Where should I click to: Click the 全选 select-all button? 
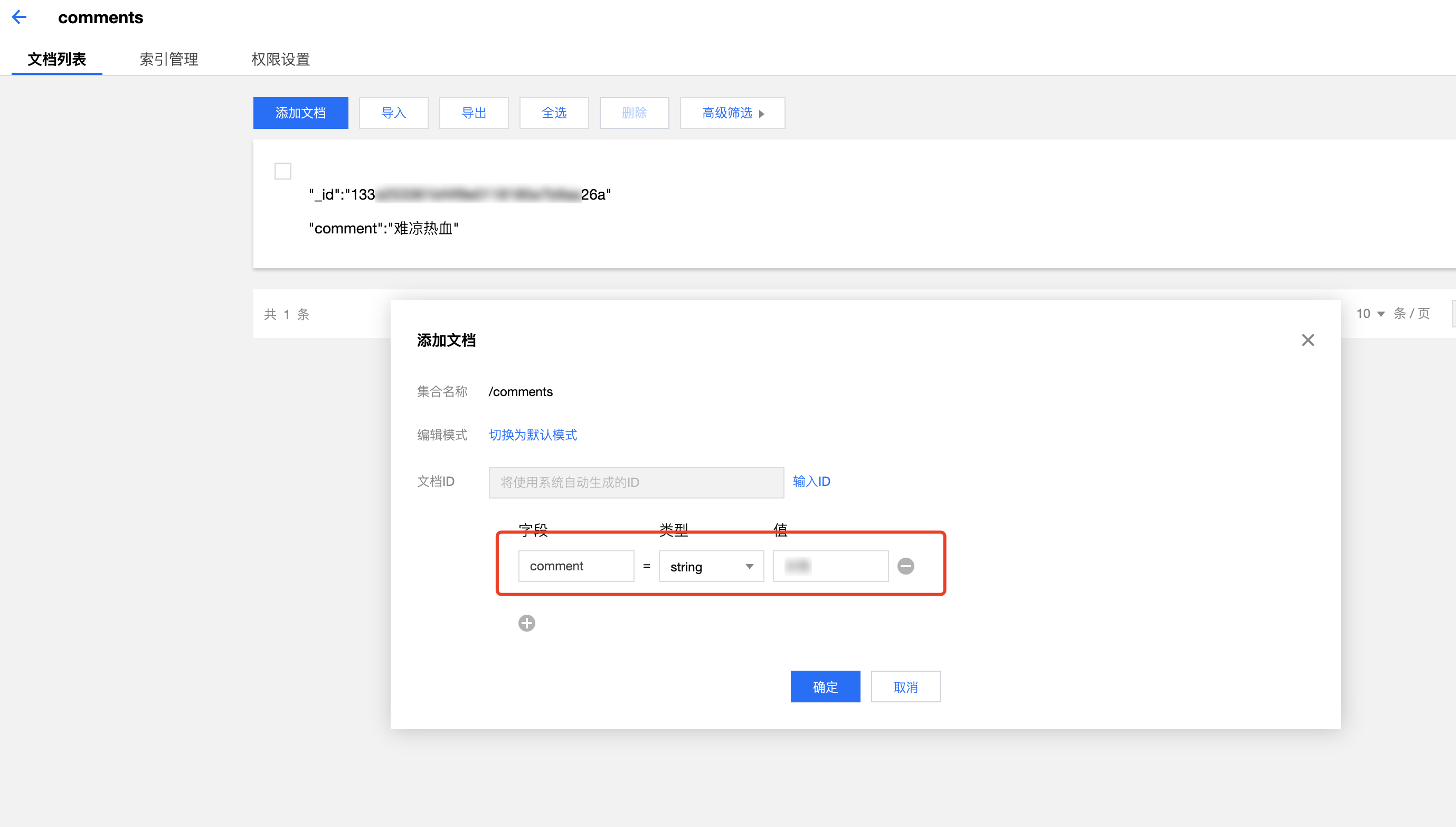click(553, 113)
